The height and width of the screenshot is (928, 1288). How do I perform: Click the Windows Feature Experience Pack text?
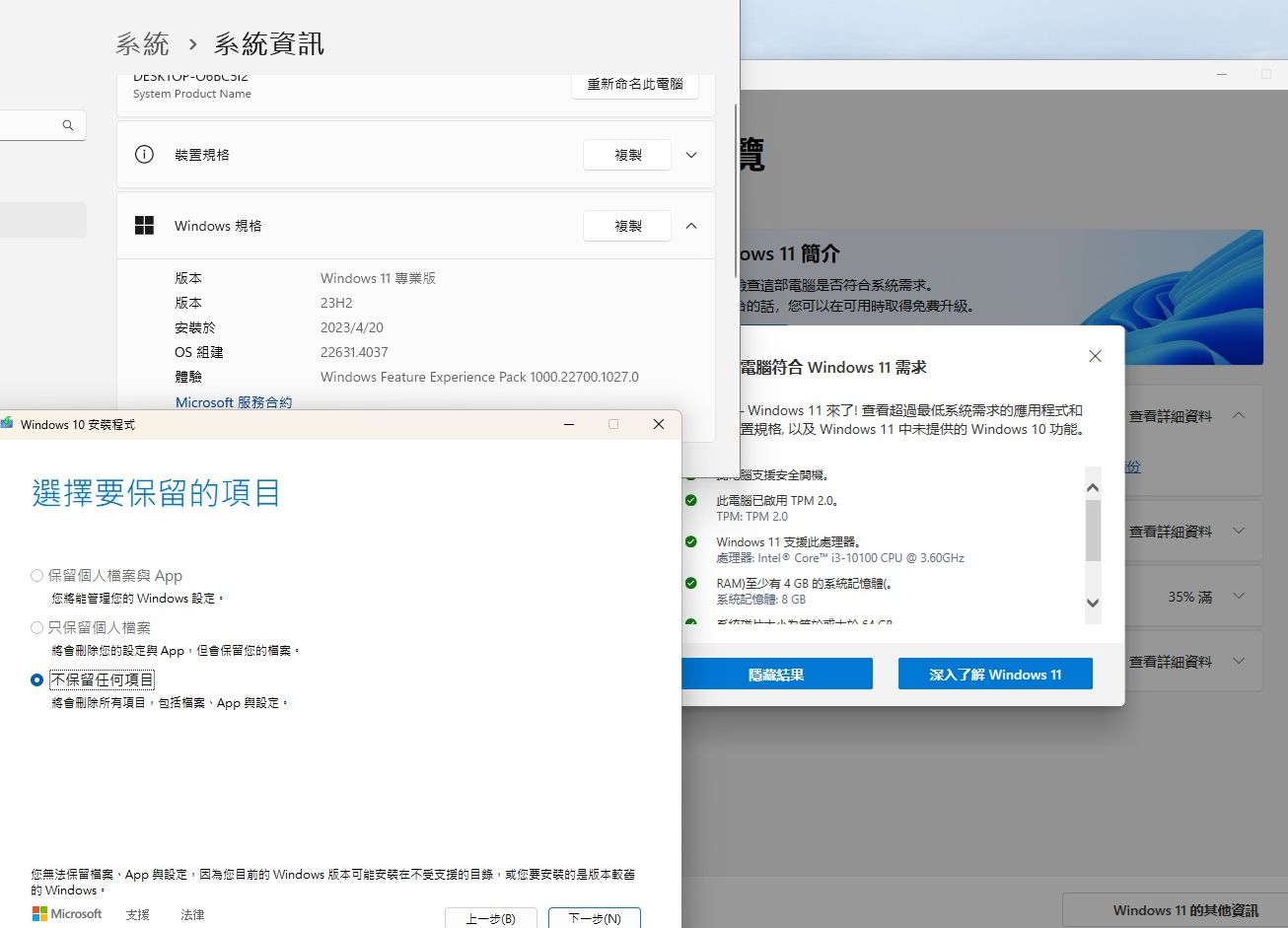479,377
